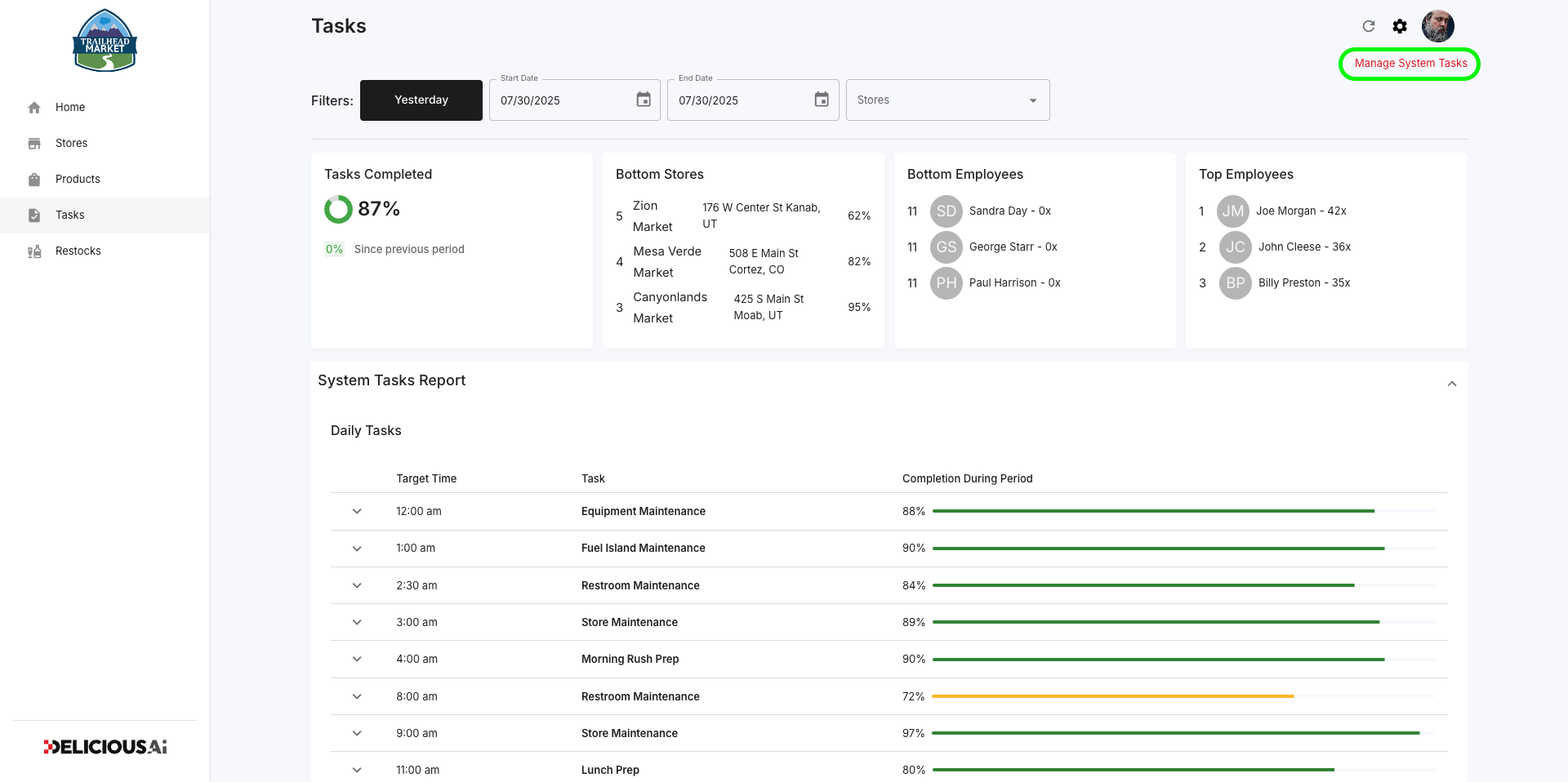
Task: Open settings gear icon
Action: coord(1400,26)
